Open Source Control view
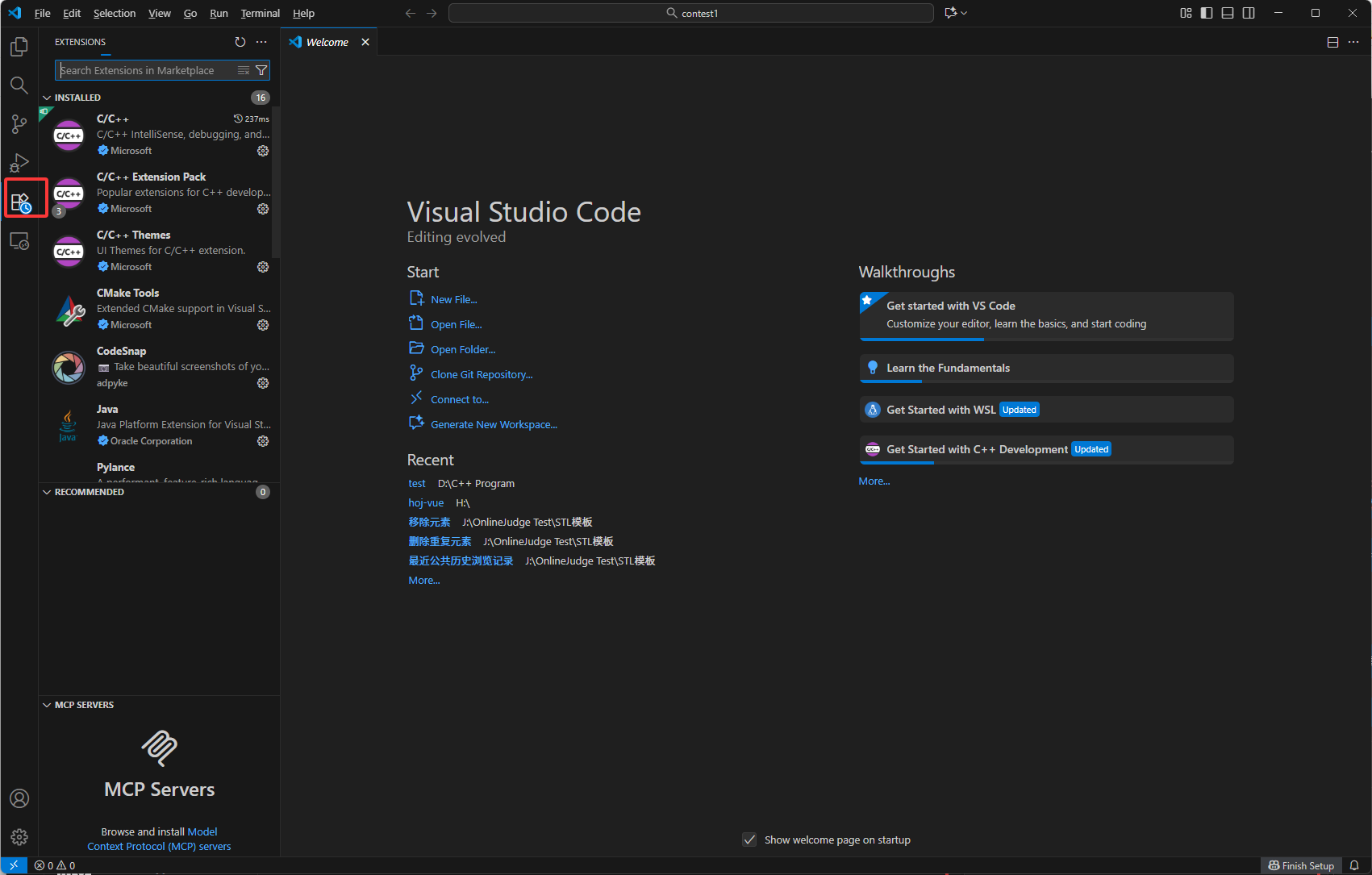This screenshot has width=1372, height=875. pos(19,123)
